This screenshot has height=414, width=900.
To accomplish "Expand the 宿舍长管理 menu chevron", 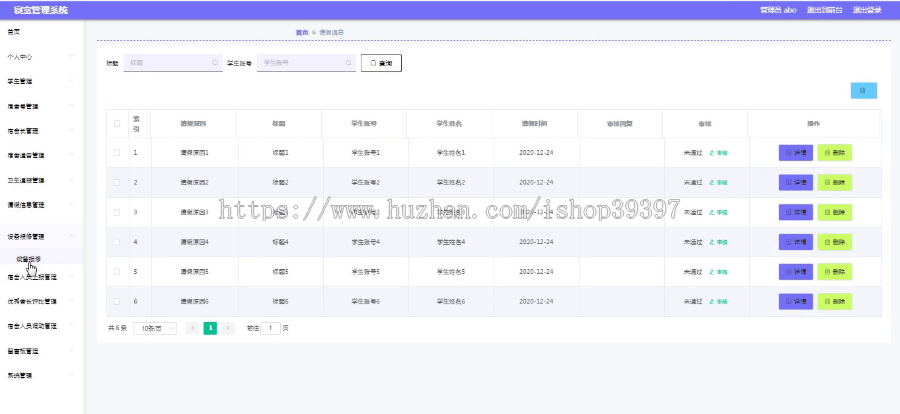I will click(71, 130).
